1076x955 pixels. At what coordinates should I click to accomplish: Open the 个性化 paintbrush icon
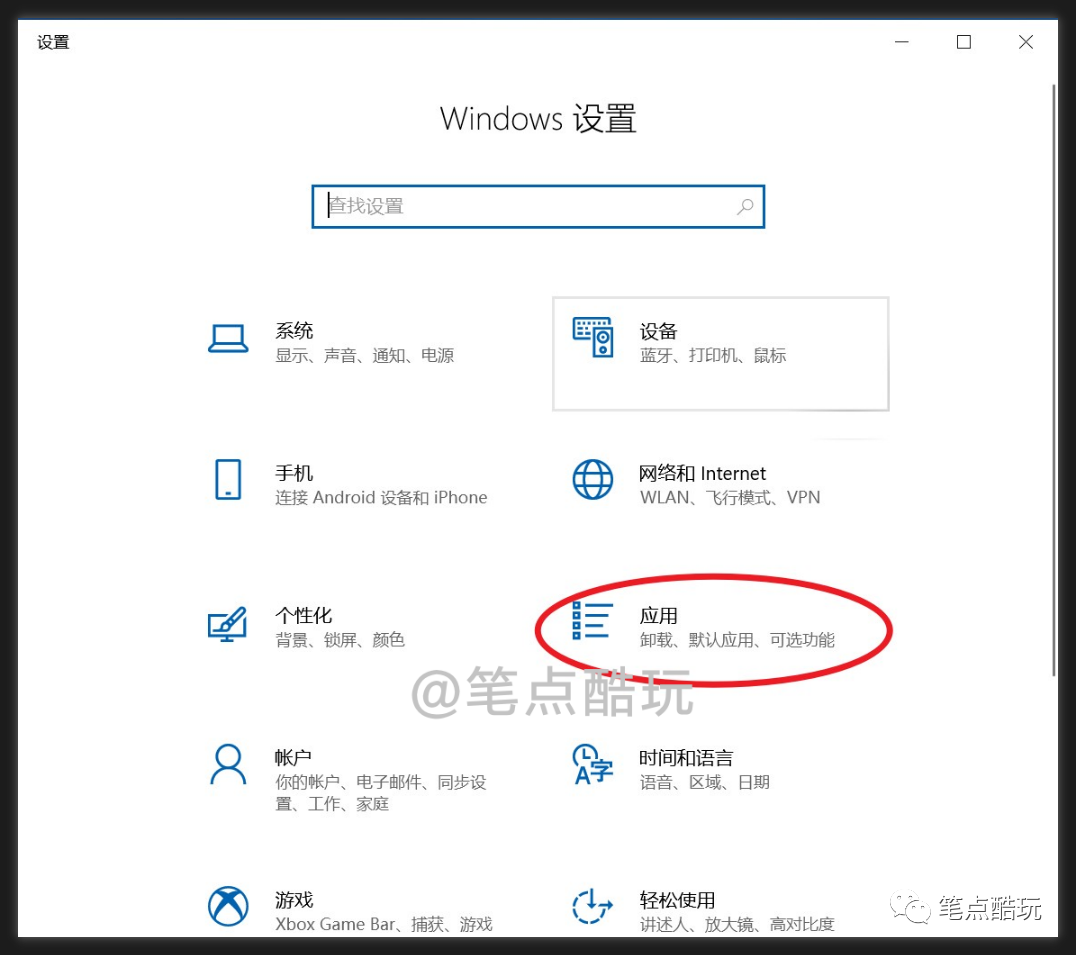click(227, 624)
